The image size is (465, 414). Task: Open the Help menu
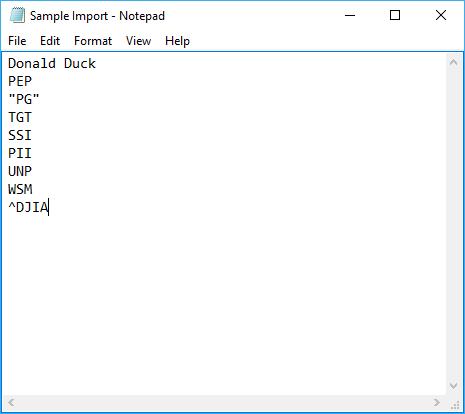(x=177, y=41)
